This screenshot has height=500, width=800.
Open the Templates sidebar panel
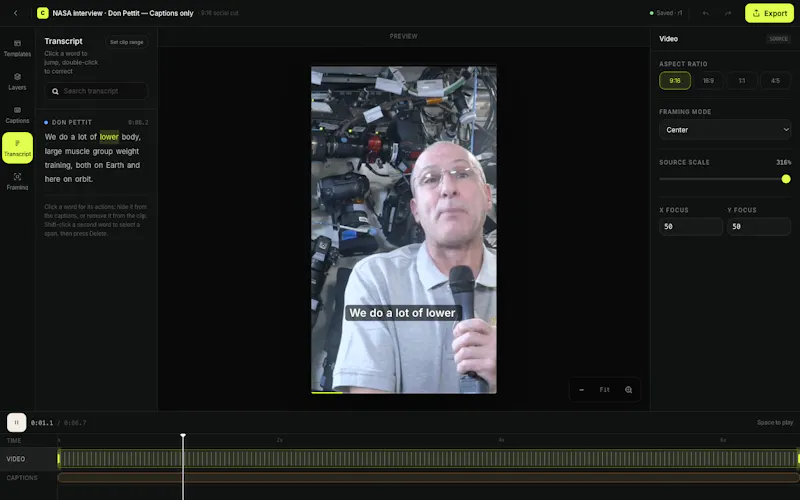pos(17,48)
